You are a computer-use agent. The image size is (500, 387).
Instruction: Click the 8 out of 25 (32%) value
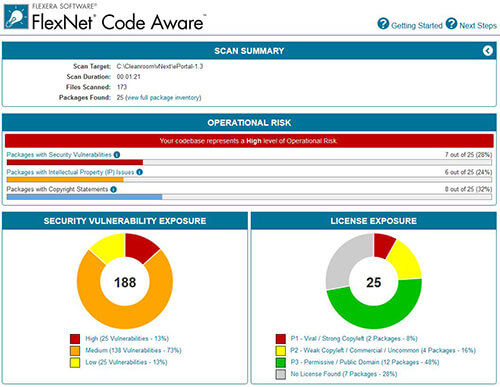point(468,189)
